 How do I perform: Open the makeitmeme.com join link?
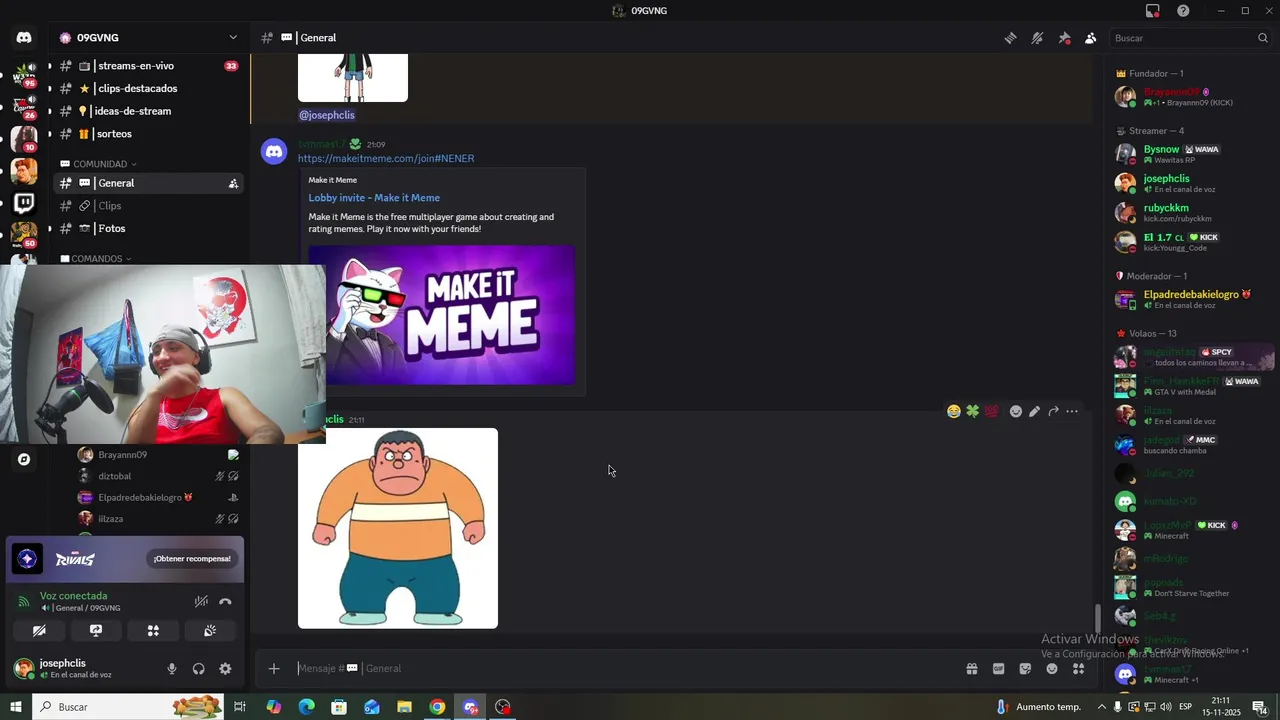[386, 159]
